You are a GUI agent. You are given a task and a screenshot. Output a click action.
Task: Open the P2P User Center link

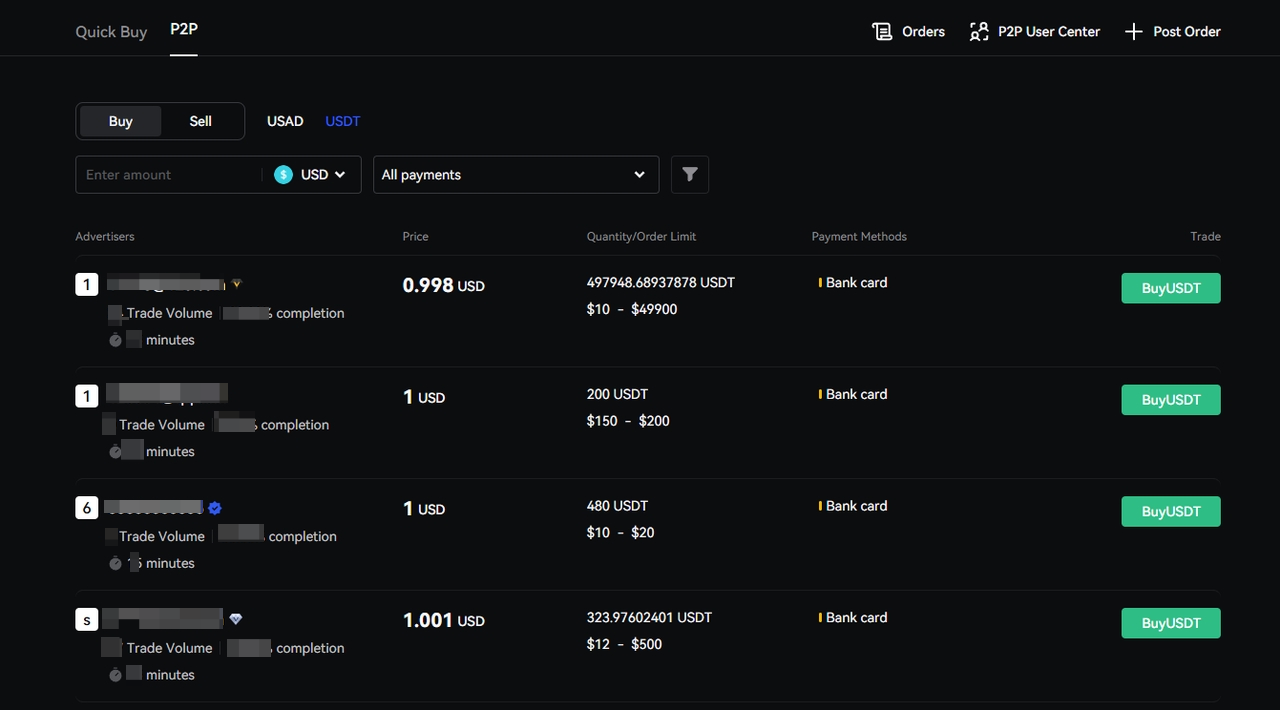click(x=1049, y=32)
